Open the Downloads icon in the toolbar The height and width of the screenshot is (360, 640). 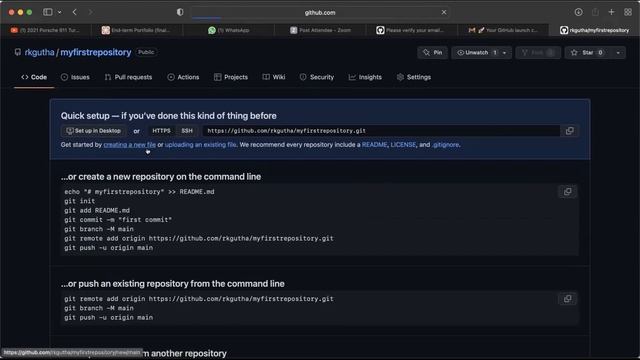(578, 12)
